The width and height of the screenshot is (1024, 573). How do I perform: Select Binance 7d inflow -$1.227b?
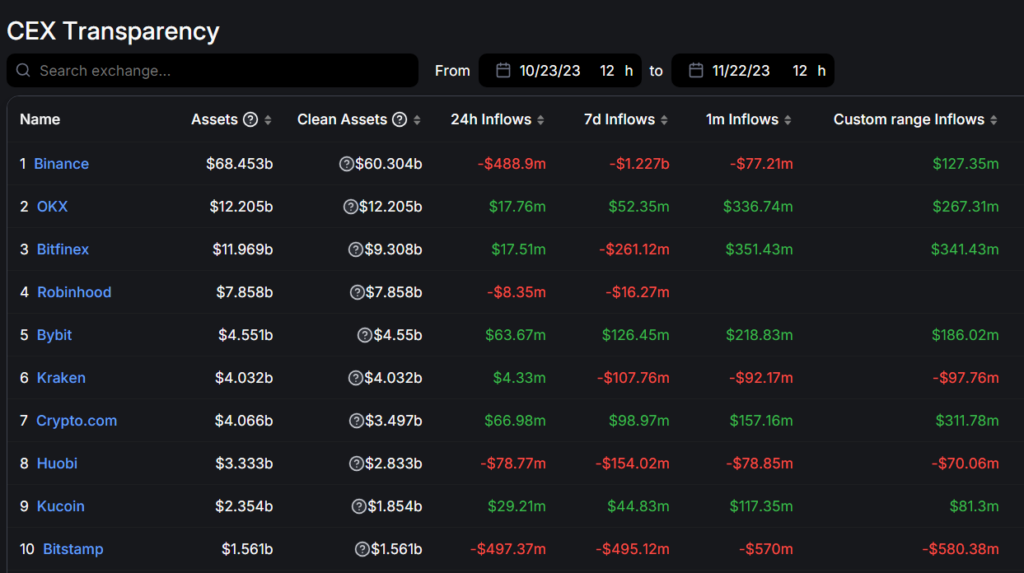tap(639, 164)
